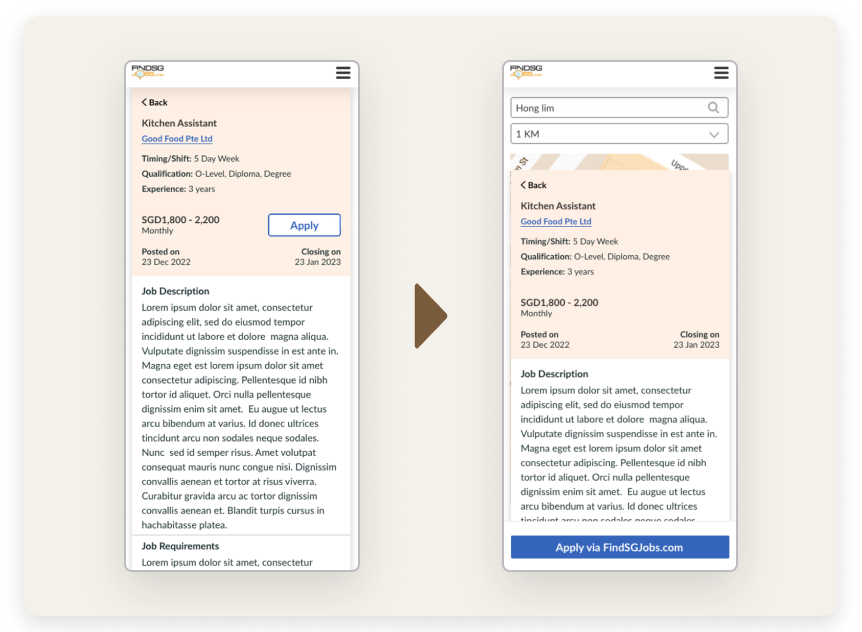The image size is (862, 632).
Task: Click search magnifier icon in Hong lim field
Action: tap(713, 108)
